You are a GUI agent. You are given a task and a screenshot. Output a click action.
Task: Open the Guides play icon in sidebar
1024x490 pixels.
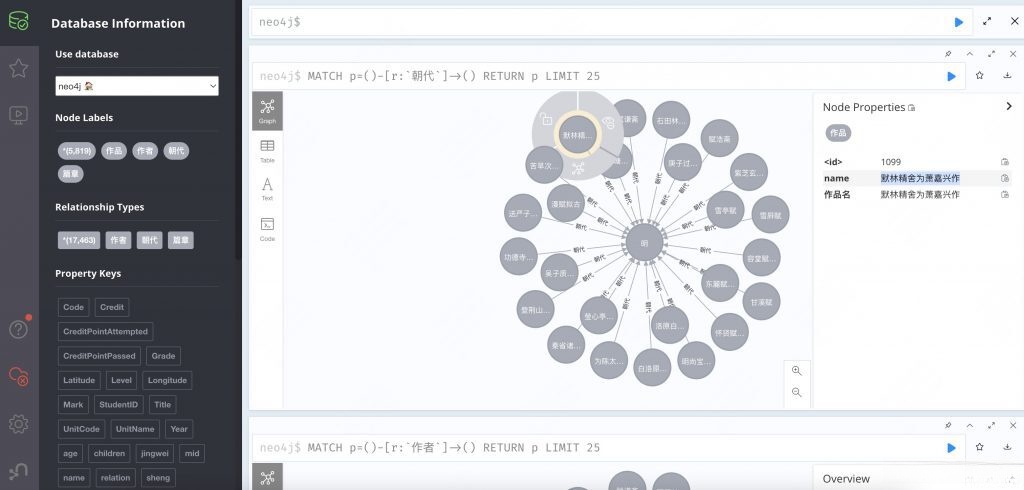18,116
